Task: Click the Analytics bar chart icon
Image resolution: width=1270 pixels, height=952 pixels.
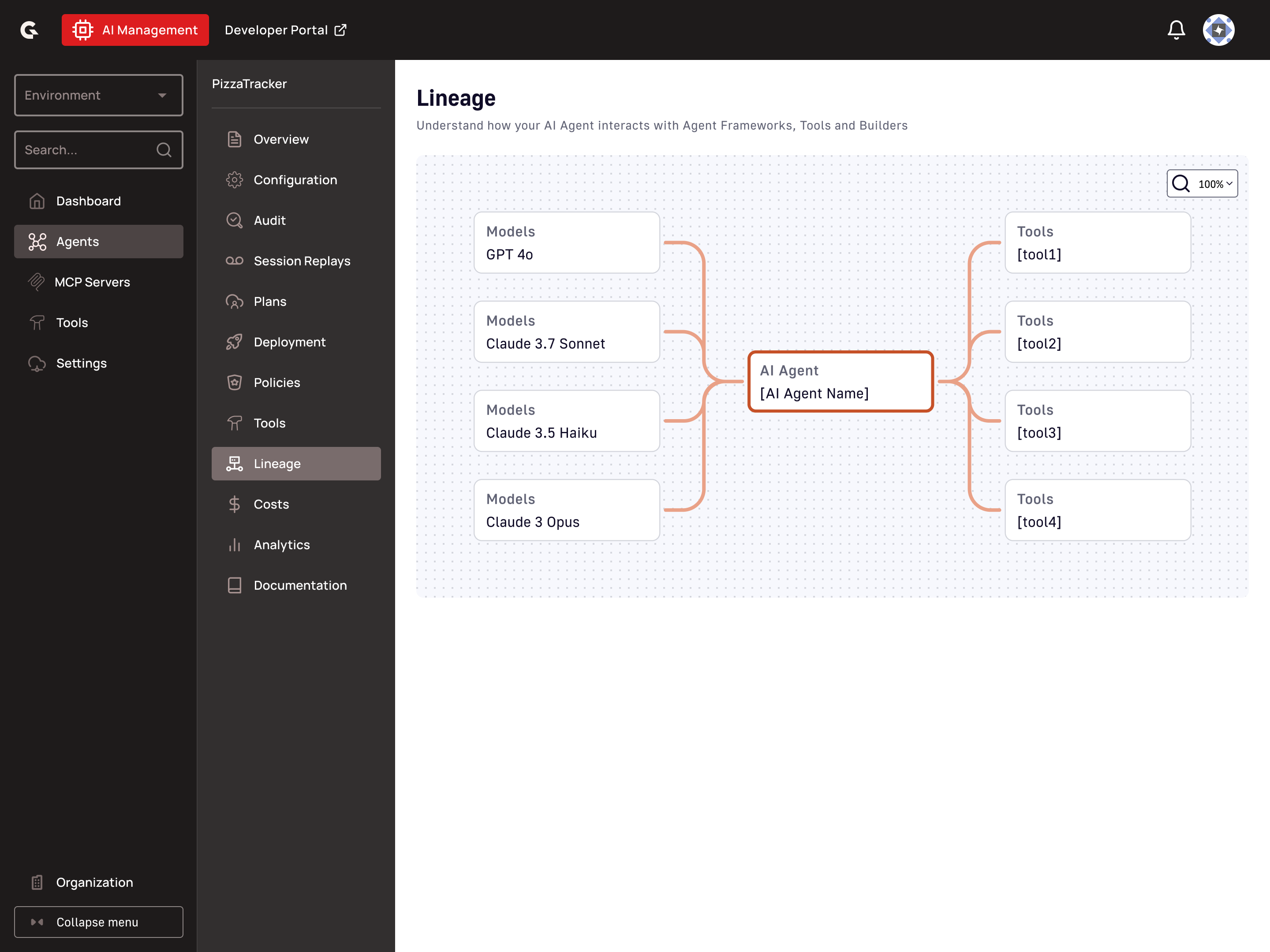Action: point(234,545)
